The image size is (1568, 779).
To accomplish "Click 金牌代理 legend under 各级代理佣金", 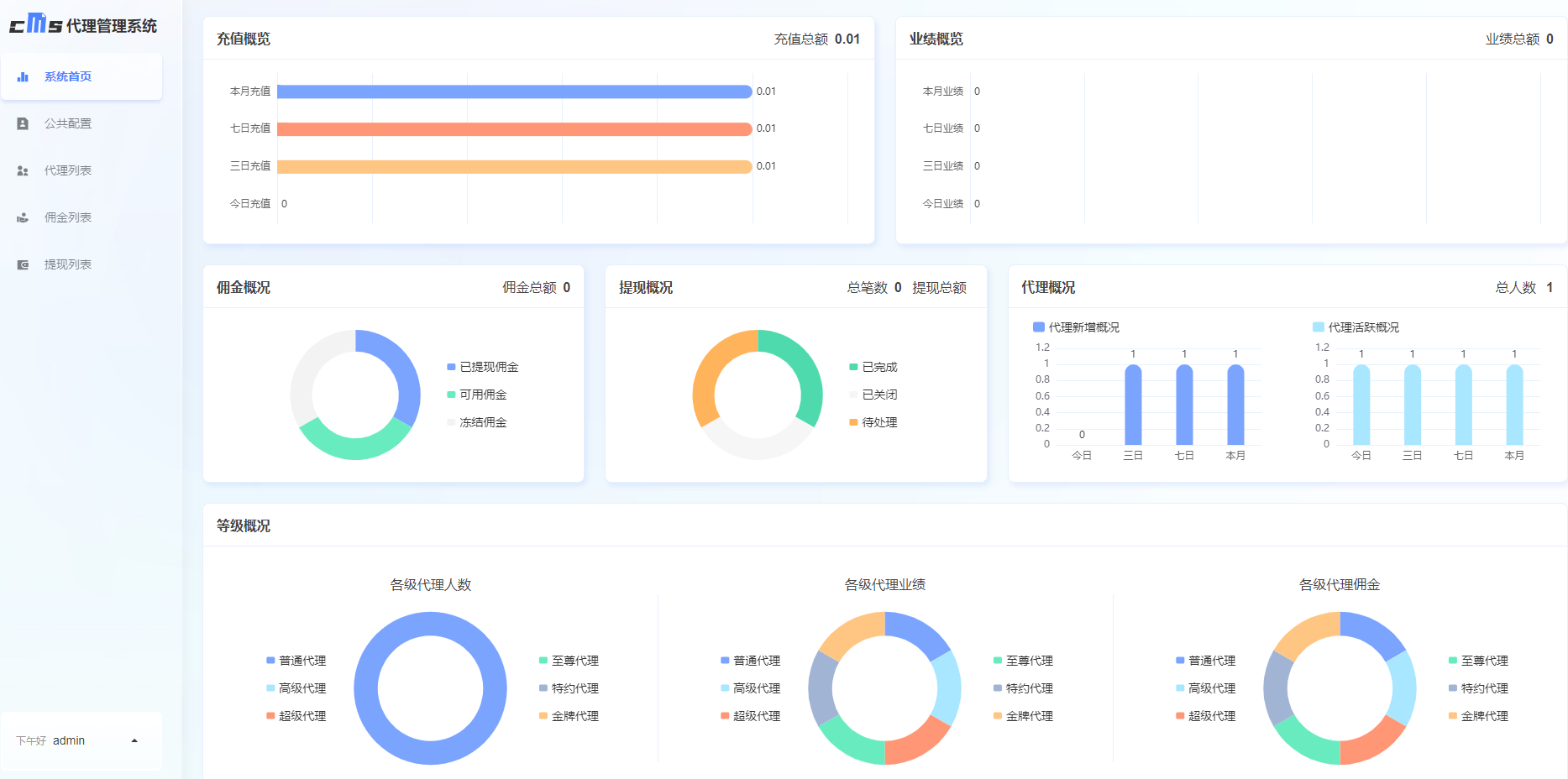I will (1479, 716).
